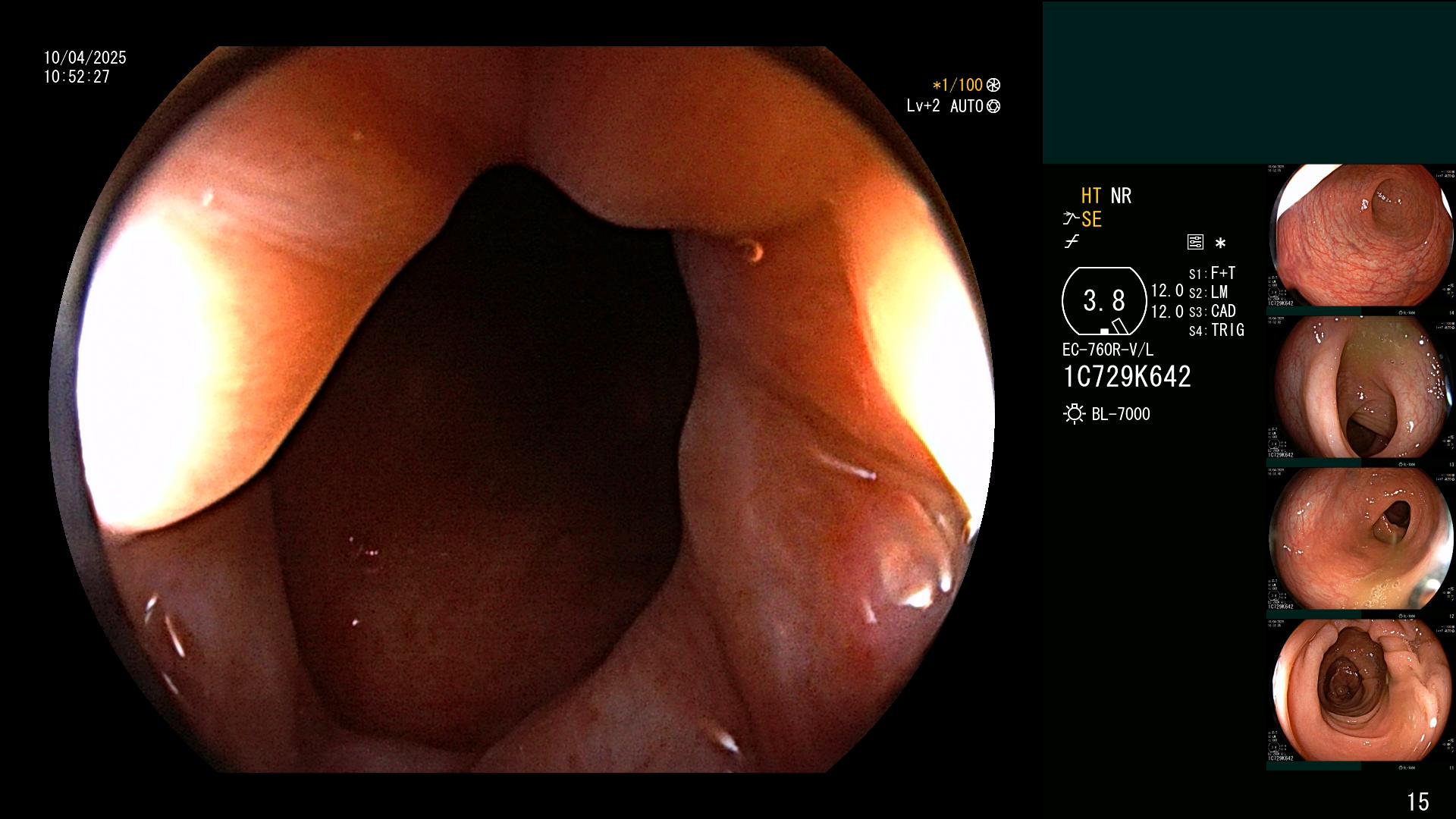The image size is (1456, 819).
Task: Click the date 10/04/2025
Action: (85, 58)
